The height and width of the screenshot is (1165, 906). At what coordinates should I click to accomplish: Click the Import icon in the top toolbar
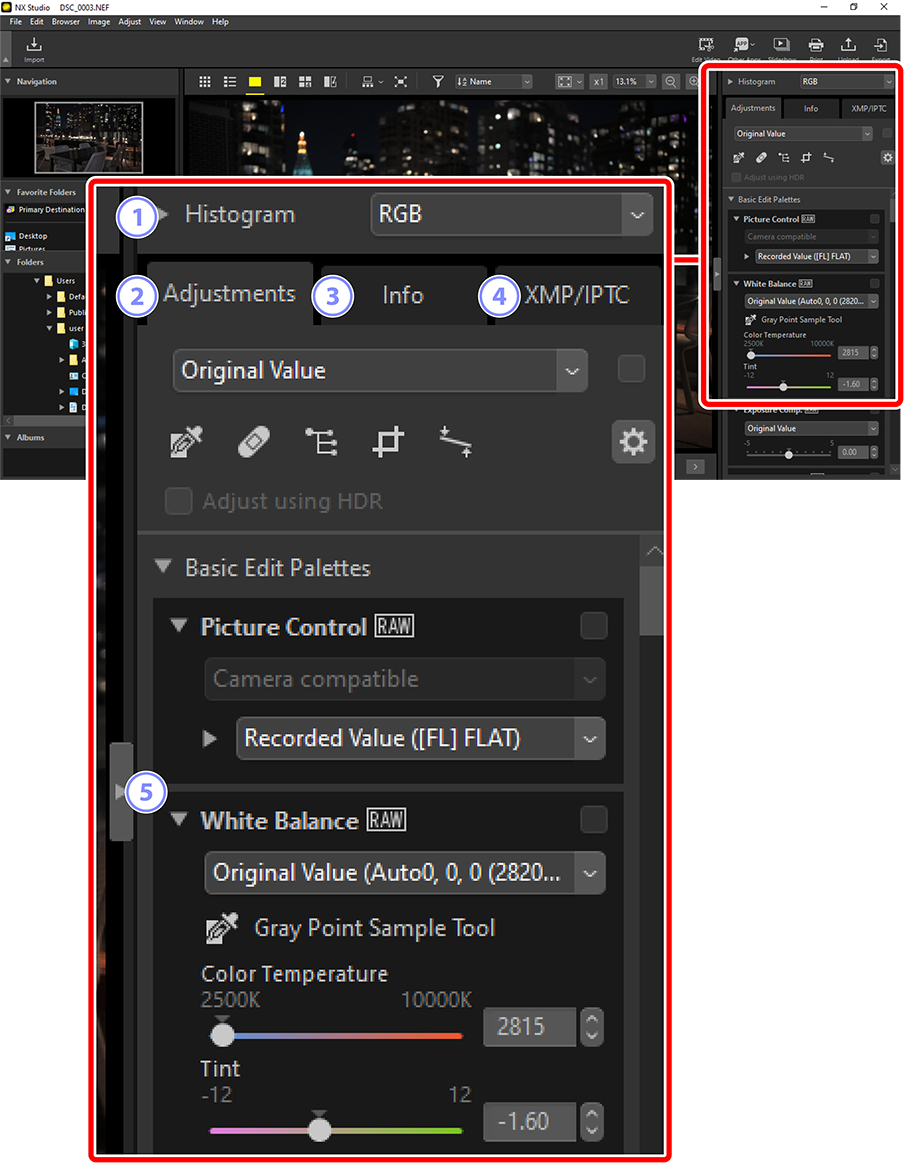coord(33,46)
